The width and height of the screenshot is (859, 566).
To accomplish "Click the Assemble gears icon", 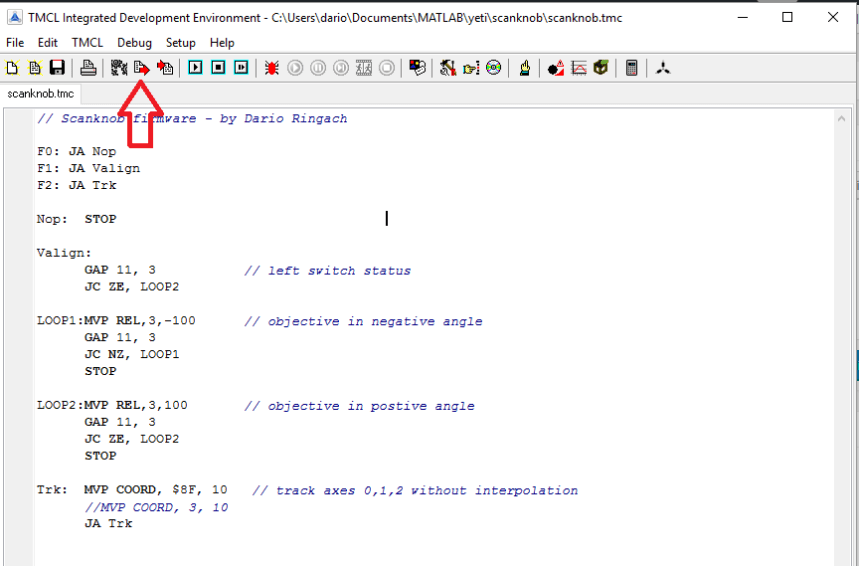I will coord(119,68).
